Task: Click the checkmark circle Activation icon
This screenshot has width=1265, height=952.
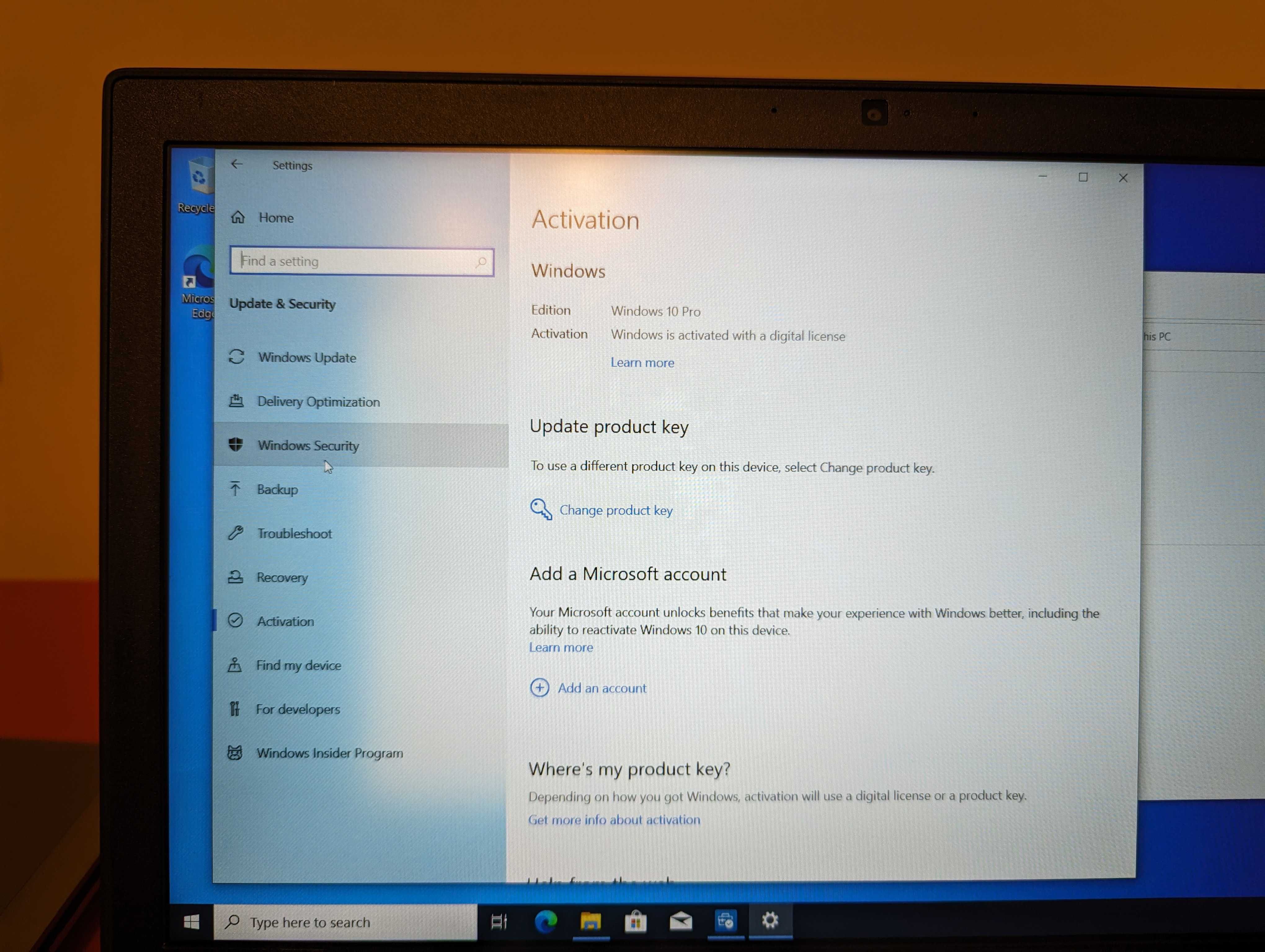Action: click(x=235, y=621)
